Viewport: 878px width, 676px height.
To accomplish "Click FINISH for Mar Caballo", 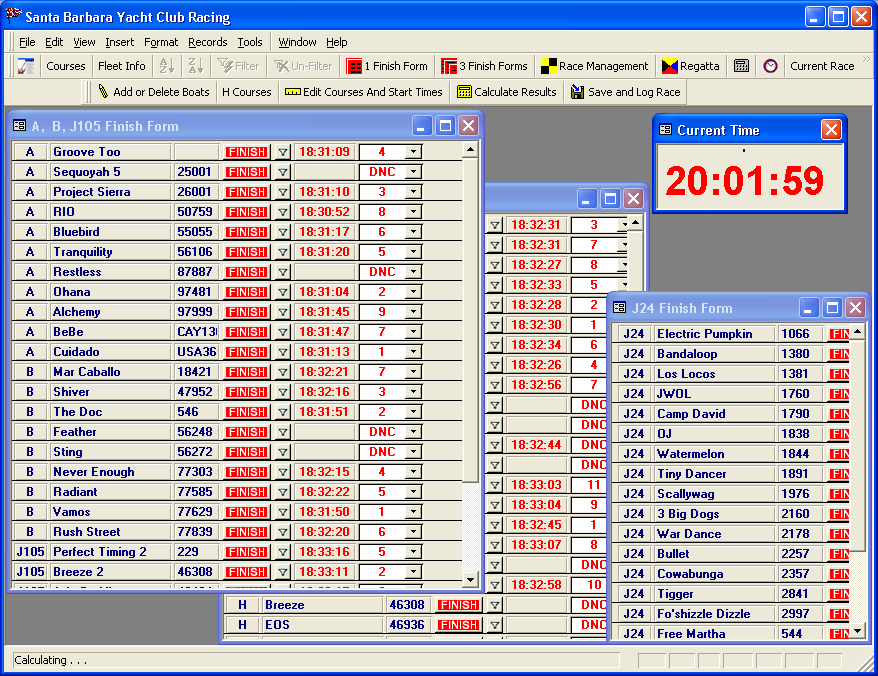I will (246, 372).
